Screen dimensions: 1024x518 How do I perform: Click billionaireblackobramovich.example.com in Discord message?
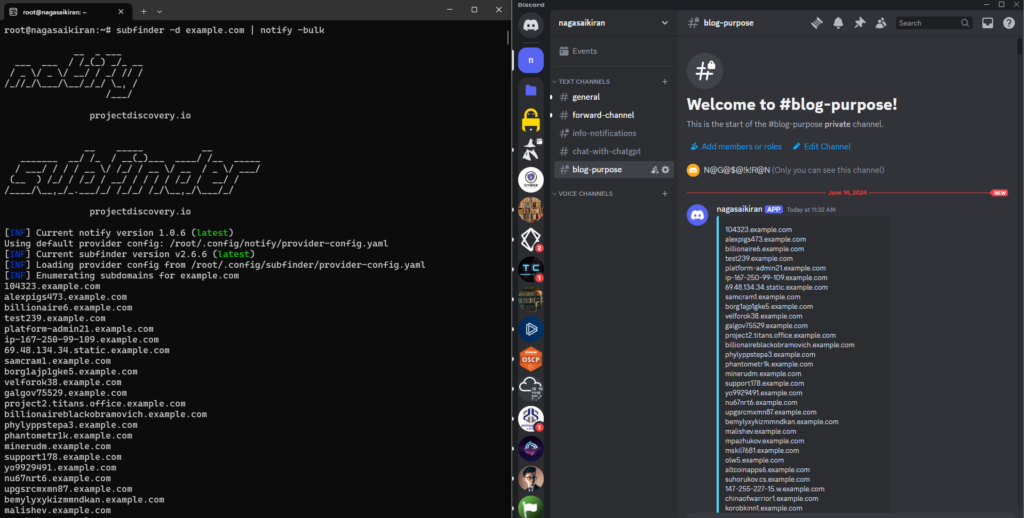790,345
